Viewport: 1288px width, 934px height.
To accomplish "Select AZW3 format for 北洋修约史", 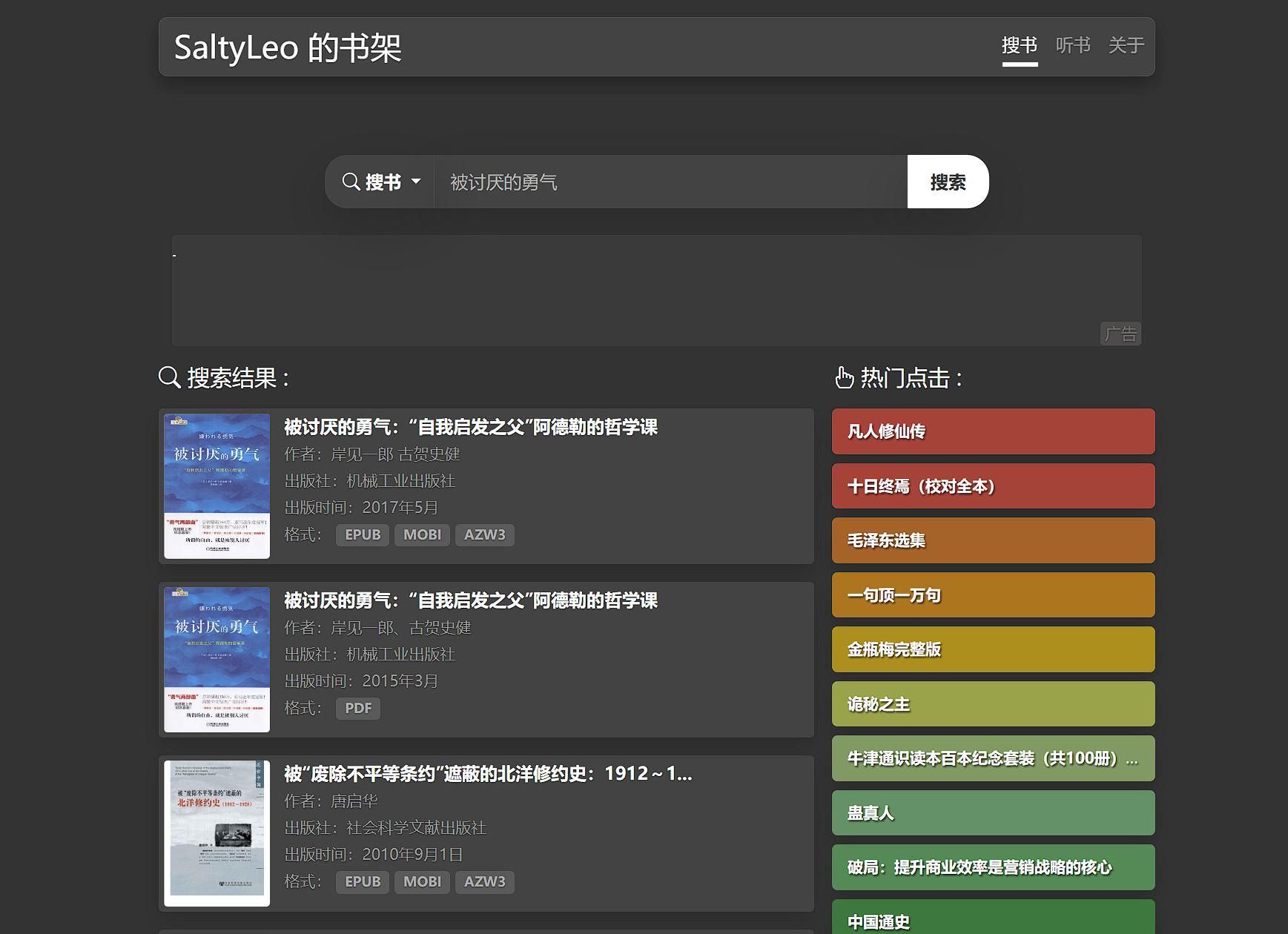I will (x=484, y=881).
